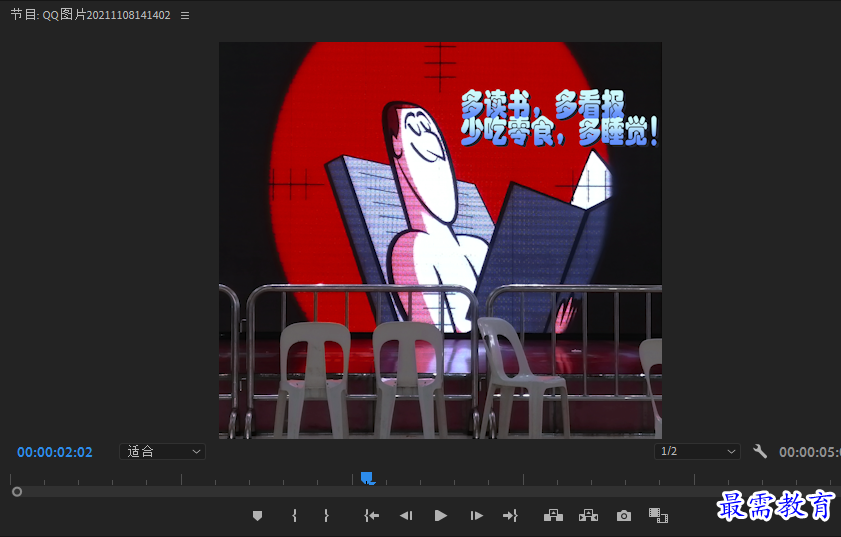Click the current timecode 00:00:02:02
The width and height of the screenshot is (841, 537).
[x=55, y=452]
